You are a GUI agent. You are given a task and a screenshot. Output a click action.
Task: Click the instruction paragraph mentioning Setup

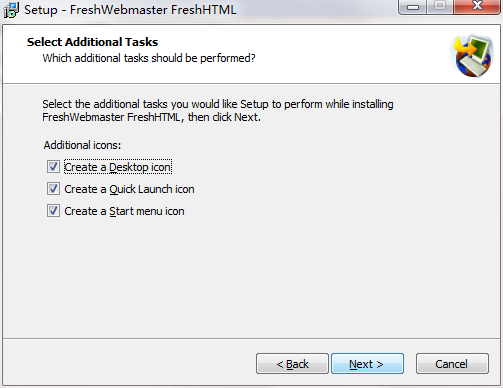click(218, 110)
